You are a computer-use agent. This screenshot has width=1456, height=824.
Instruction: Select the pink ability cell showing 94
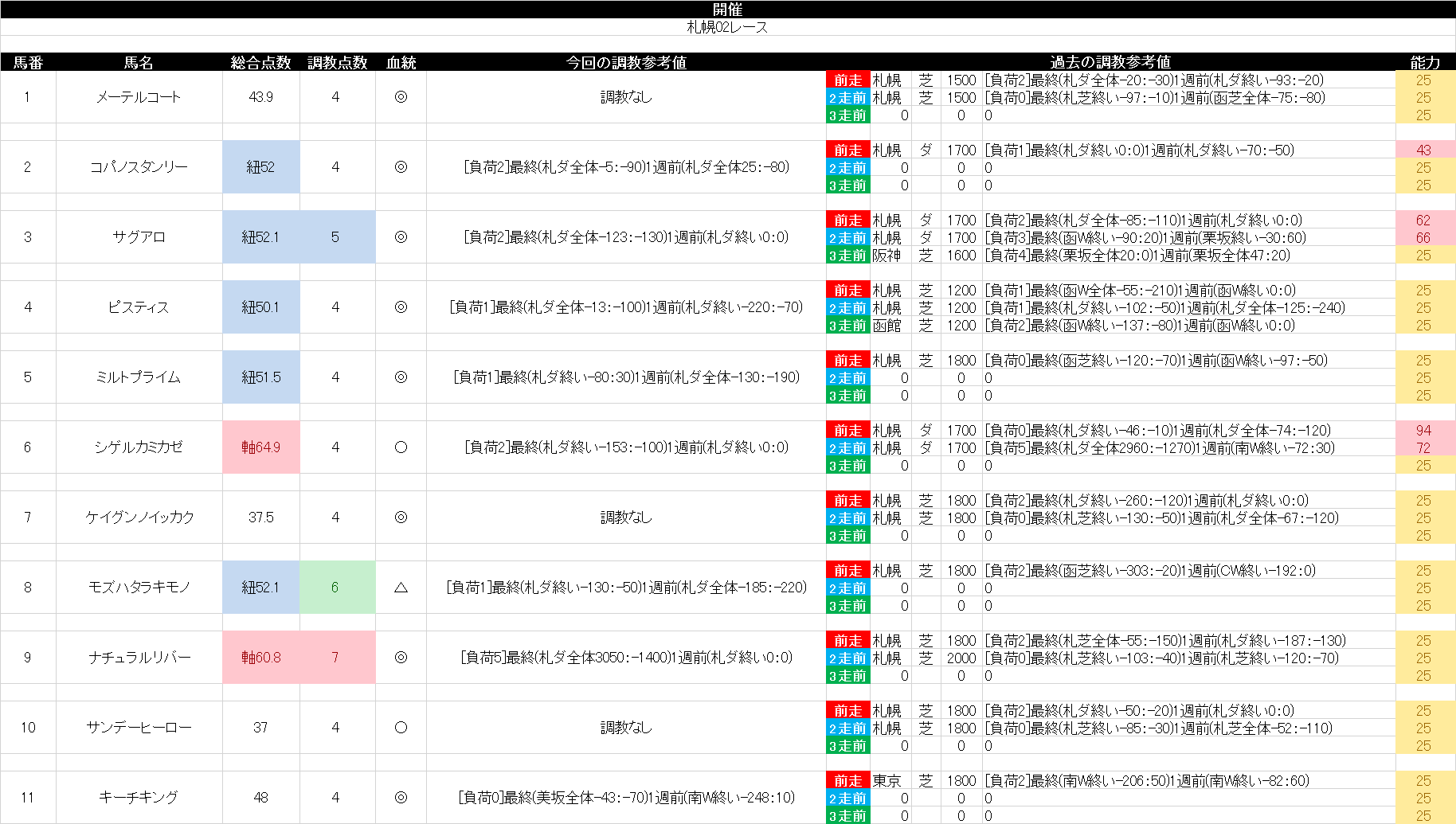1424,431
